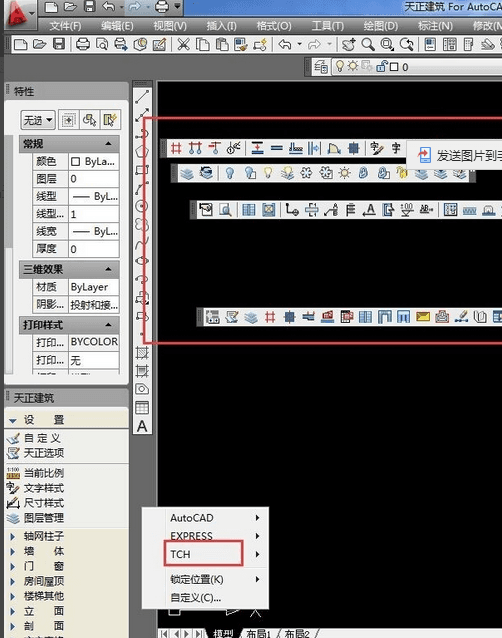The height and width of the screenshot is (638, 502).
Task: Click the Zoom Window icon
Action: 387,44
